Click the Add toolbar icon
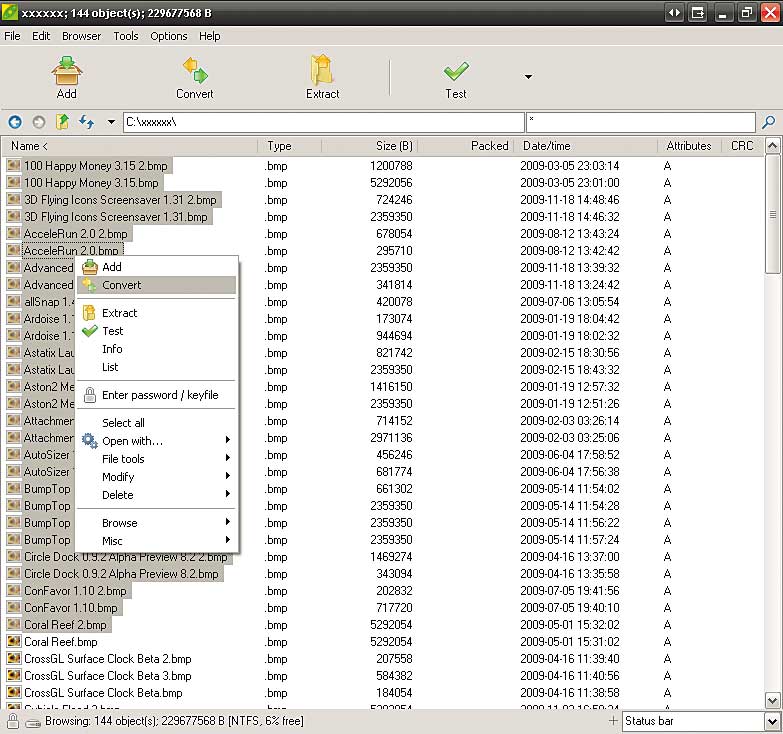The height and width of the screenshot is (734, 783). pyautogui.click(x=66, y=71)
